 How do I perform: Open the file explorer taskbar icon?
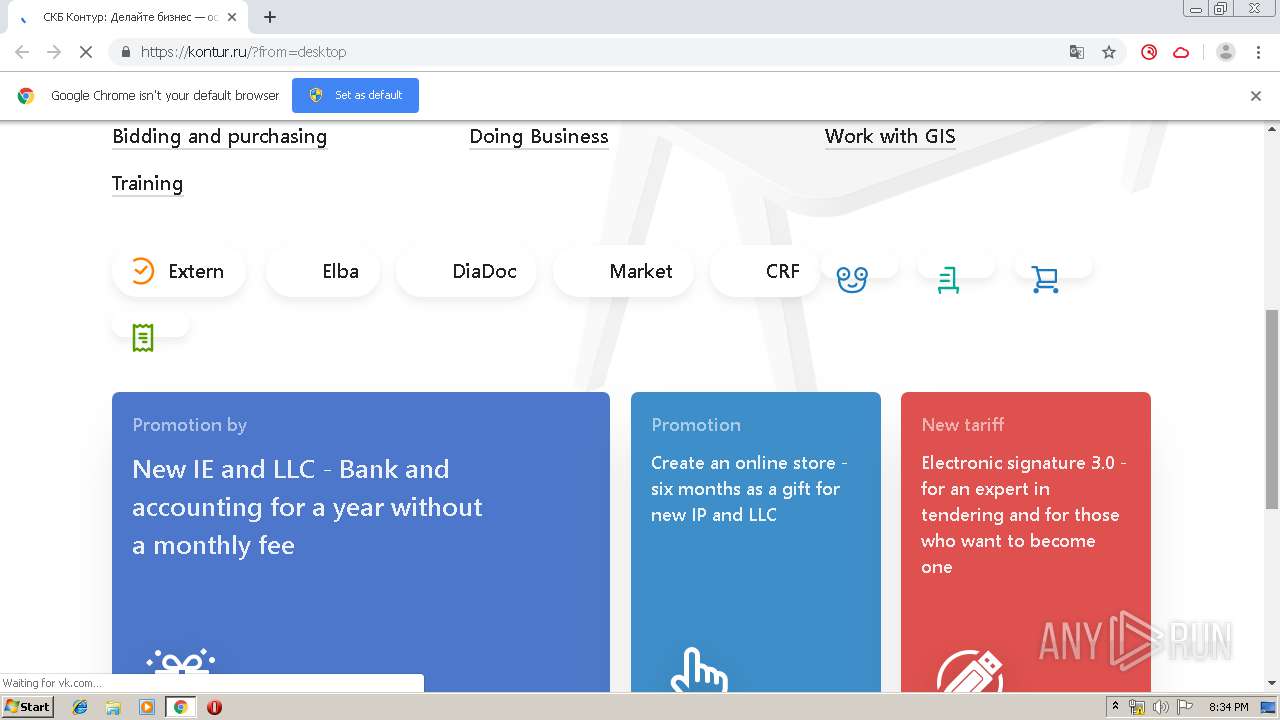point(113,707)
